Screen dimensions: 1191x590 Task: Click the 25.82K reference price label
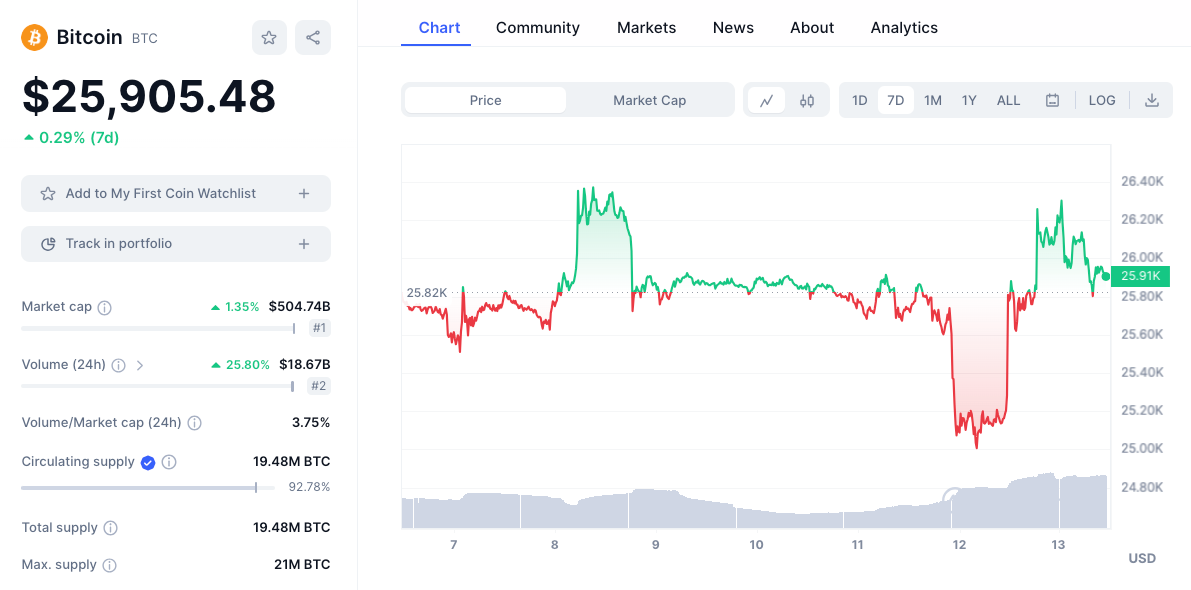click(x=427, y=292)
